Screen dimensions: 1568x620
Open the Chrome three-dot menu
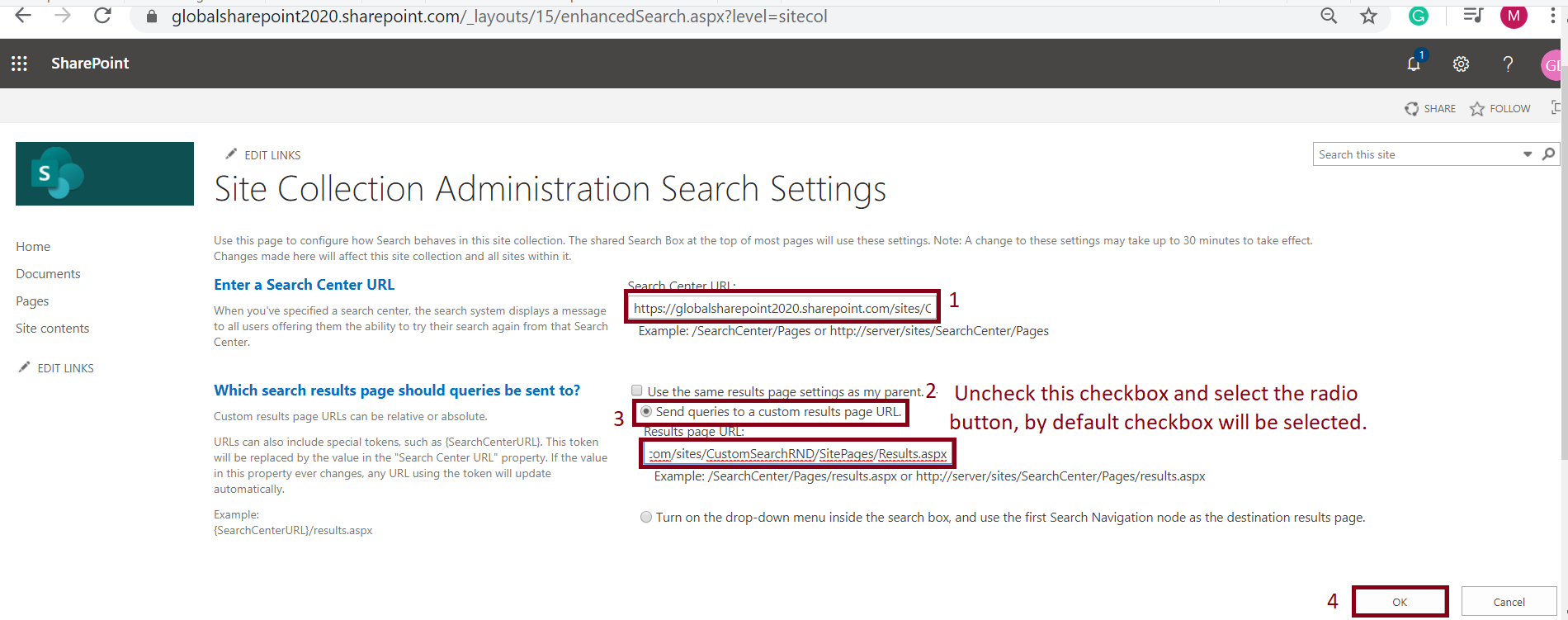point(1554,16)
